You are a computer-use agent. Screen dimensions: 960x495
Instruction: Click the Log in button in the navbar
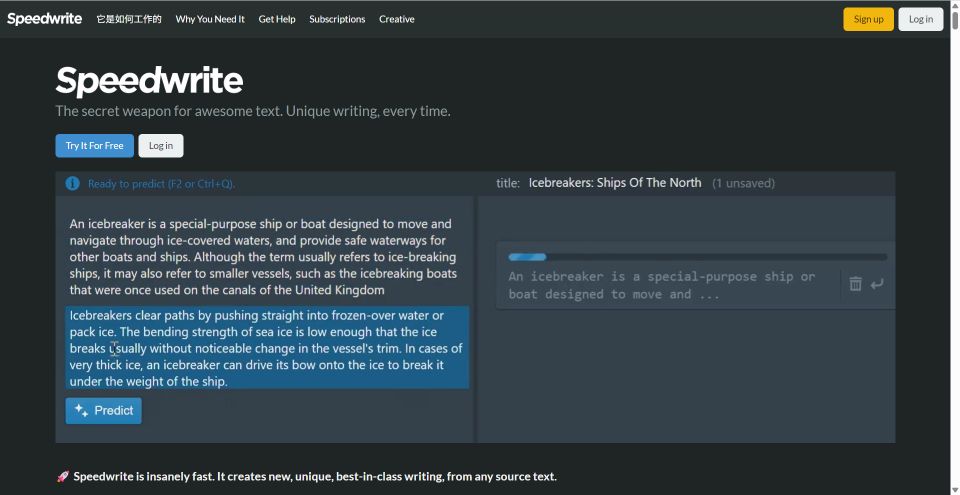point(921,19)
